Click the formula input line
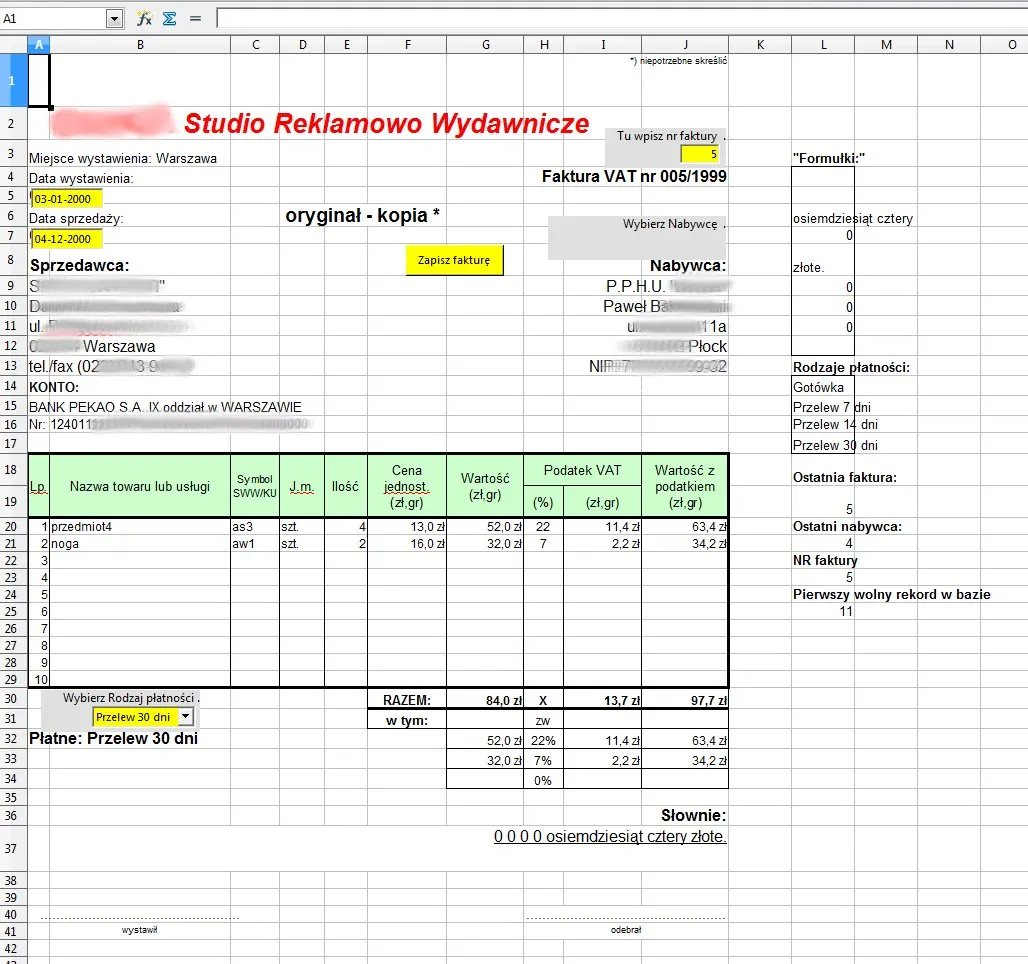This screenshot has width=1028, height=964. click(x=620, y=18)
